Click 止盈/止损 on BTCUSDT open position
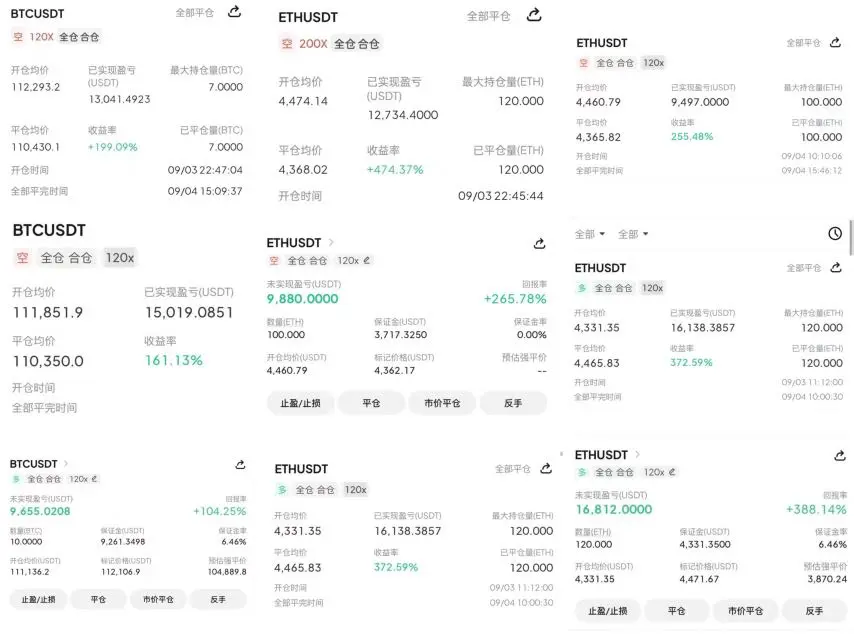Viewport: 854px width, 640px height. pyautogui.click(x=38, y=599)
